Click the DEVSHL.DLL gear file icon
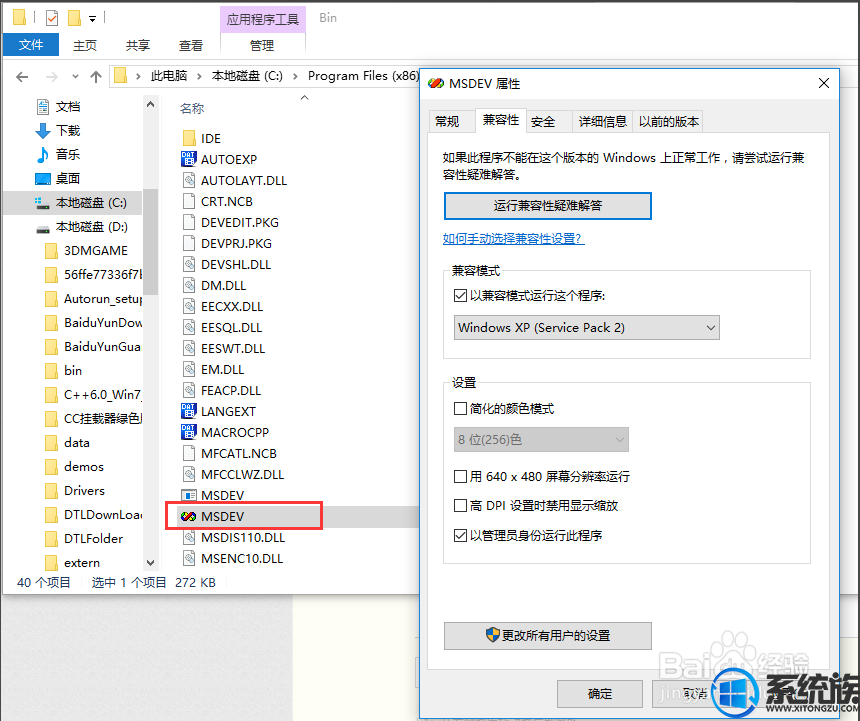860x721 pixels. [189, 264]
